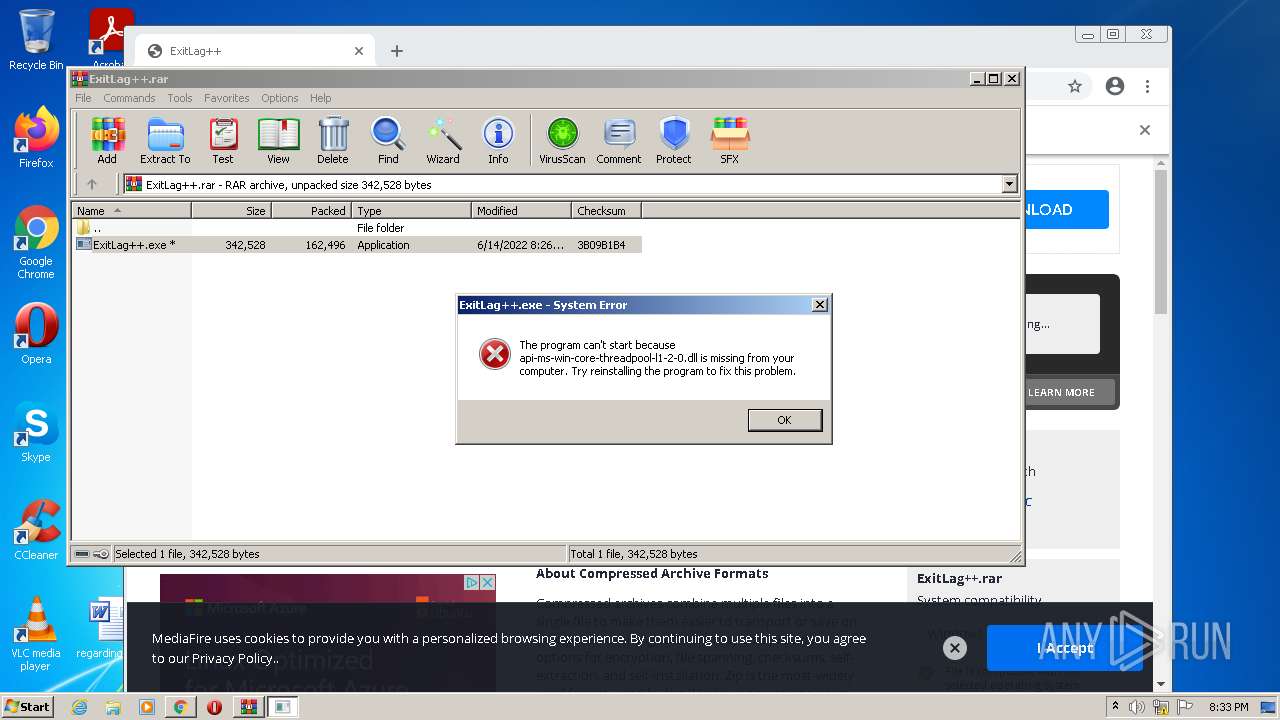Open the File menu in WinRAR
The width and height of the screenshot is (1280, 720).
pyautogui.click(x=83, y=98)
